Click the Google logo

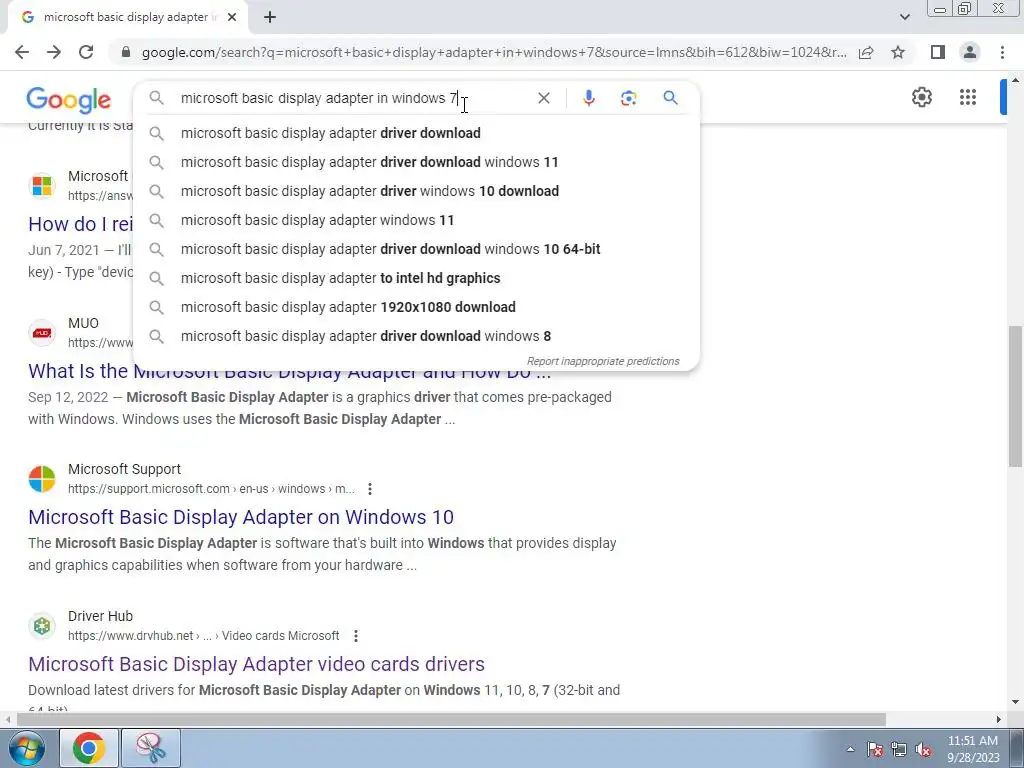coord(69,100)
